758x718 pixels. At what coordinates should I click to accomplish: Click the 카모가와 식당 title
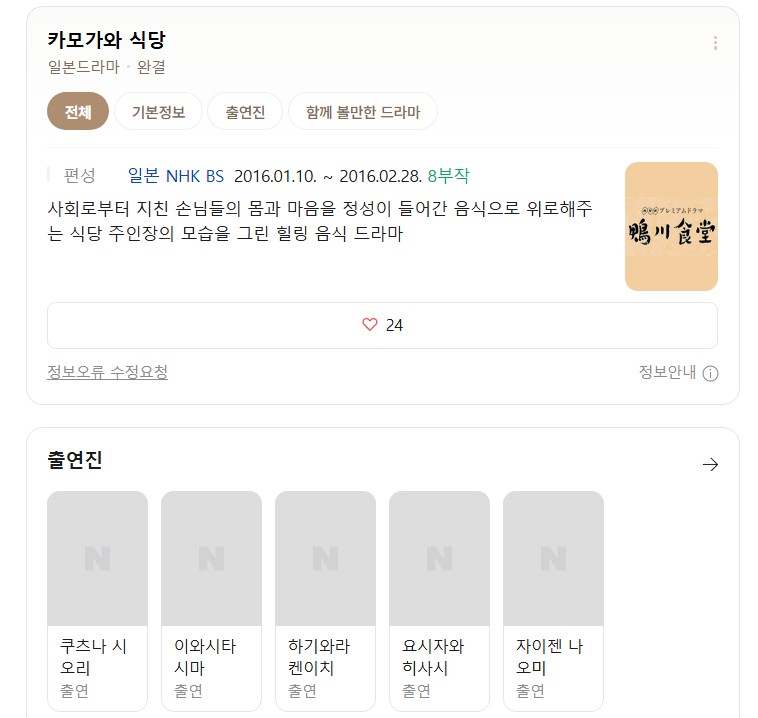pyautogui.click(x=106, y=40)
